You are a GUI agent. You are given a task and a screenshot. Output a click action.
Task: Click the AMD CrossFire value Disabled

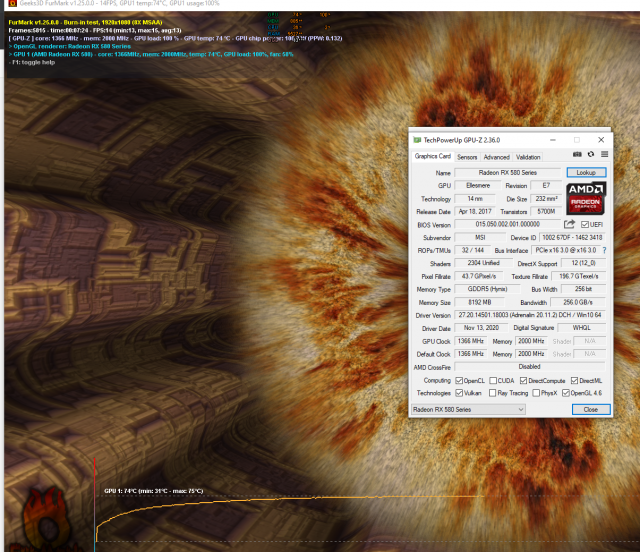pos(530,367)
